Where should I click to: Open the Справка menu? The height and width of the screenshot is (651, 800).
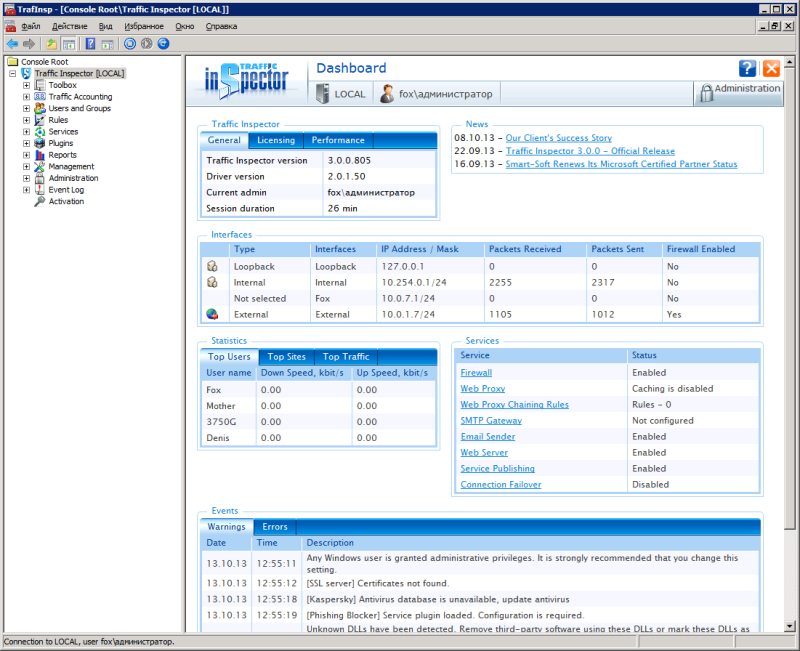point(221,26)
